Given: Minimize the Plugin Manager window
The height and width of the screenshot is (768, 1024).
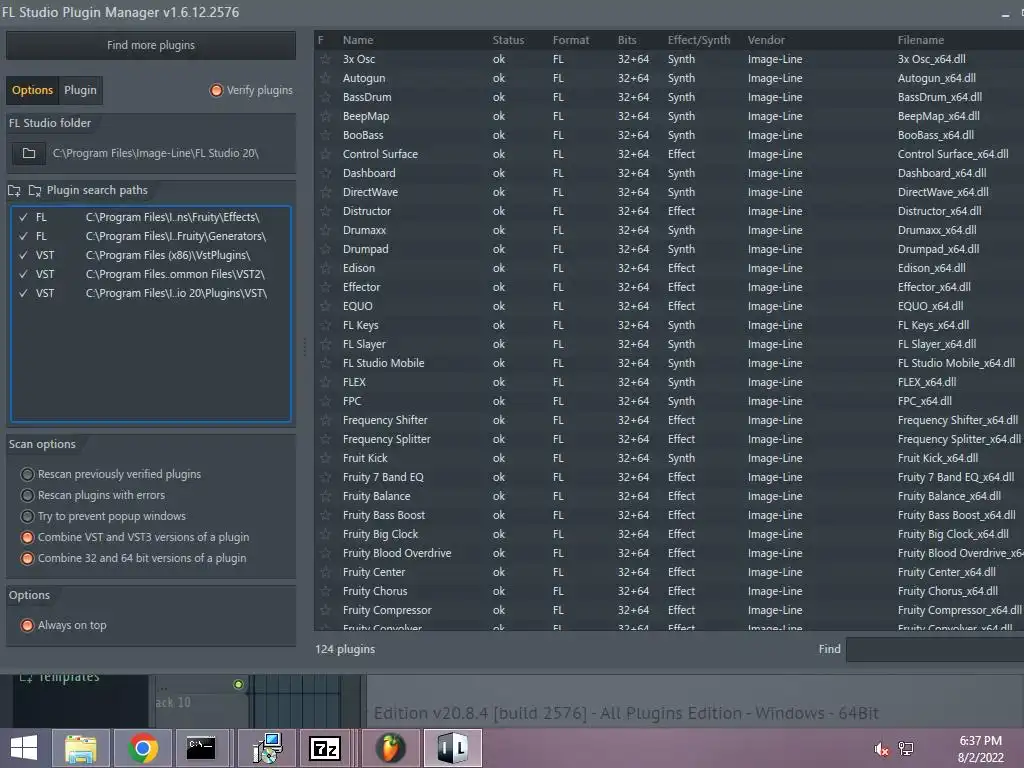Looking at the screenshot, I should click(x=1005, y=13).
